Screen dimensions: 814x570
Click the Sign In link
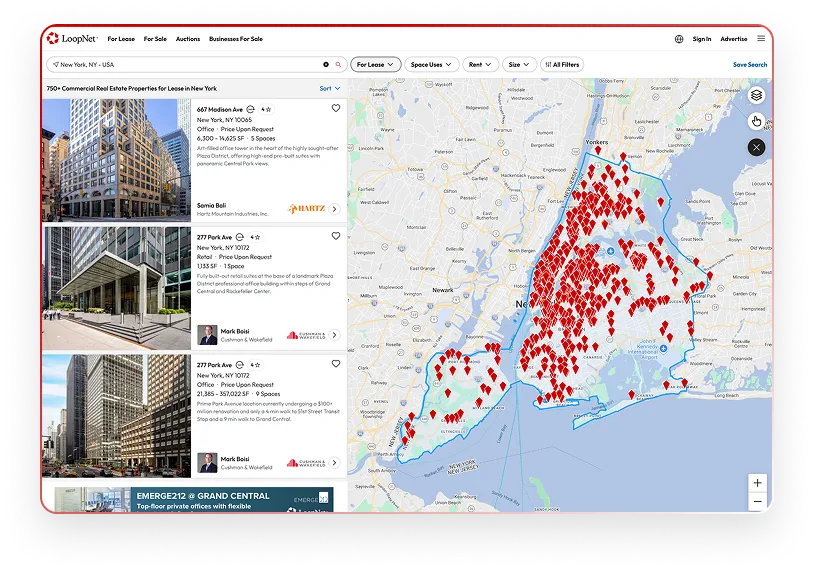(702, 39)
